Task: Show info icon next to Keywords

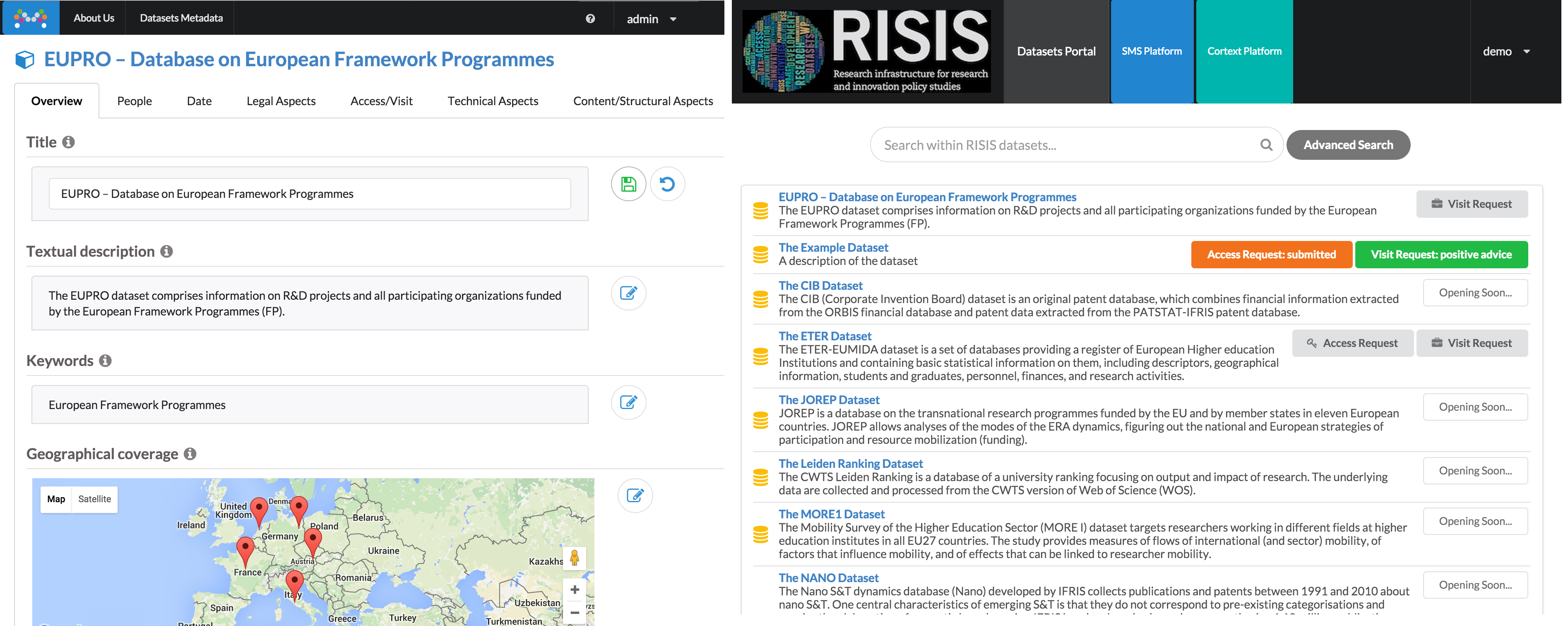Action: (105, 361)
